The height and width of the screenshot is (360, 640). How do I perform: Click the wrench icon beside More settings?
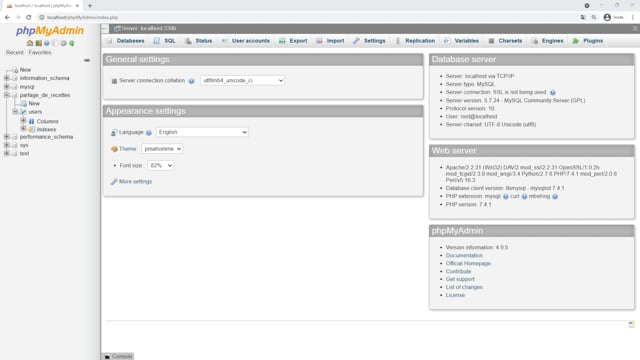pyautogui.click(x=114, y=182)
